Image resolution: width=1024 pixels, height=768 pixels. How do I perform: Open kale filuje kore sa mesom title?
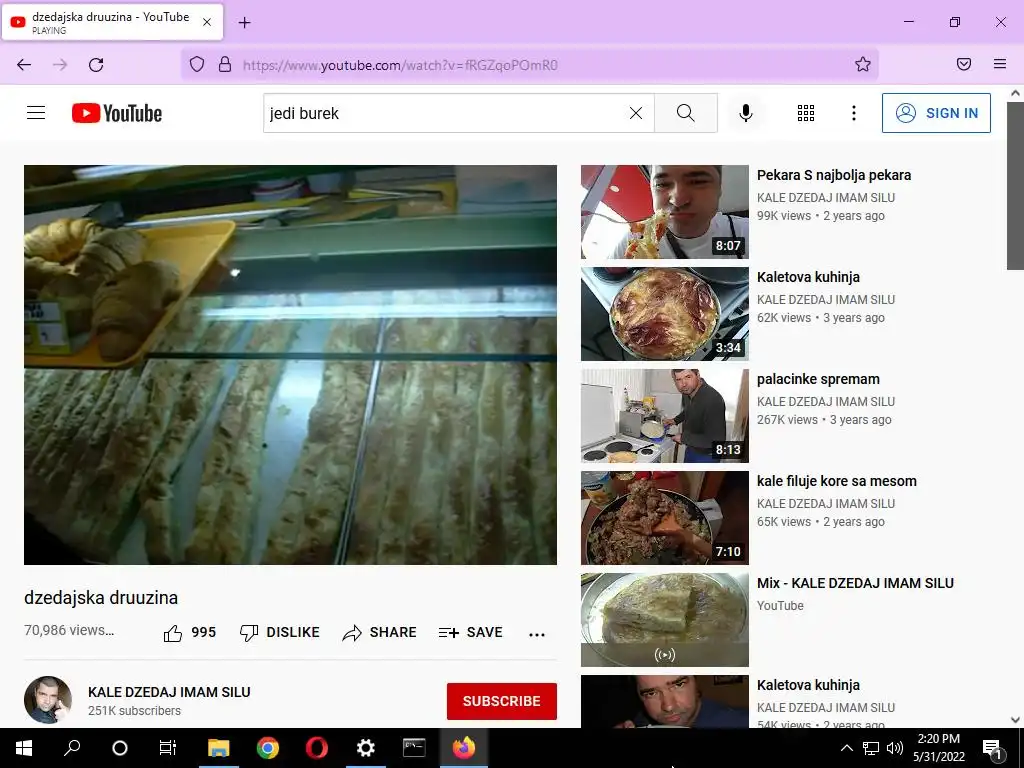click(x=837, y=481)
